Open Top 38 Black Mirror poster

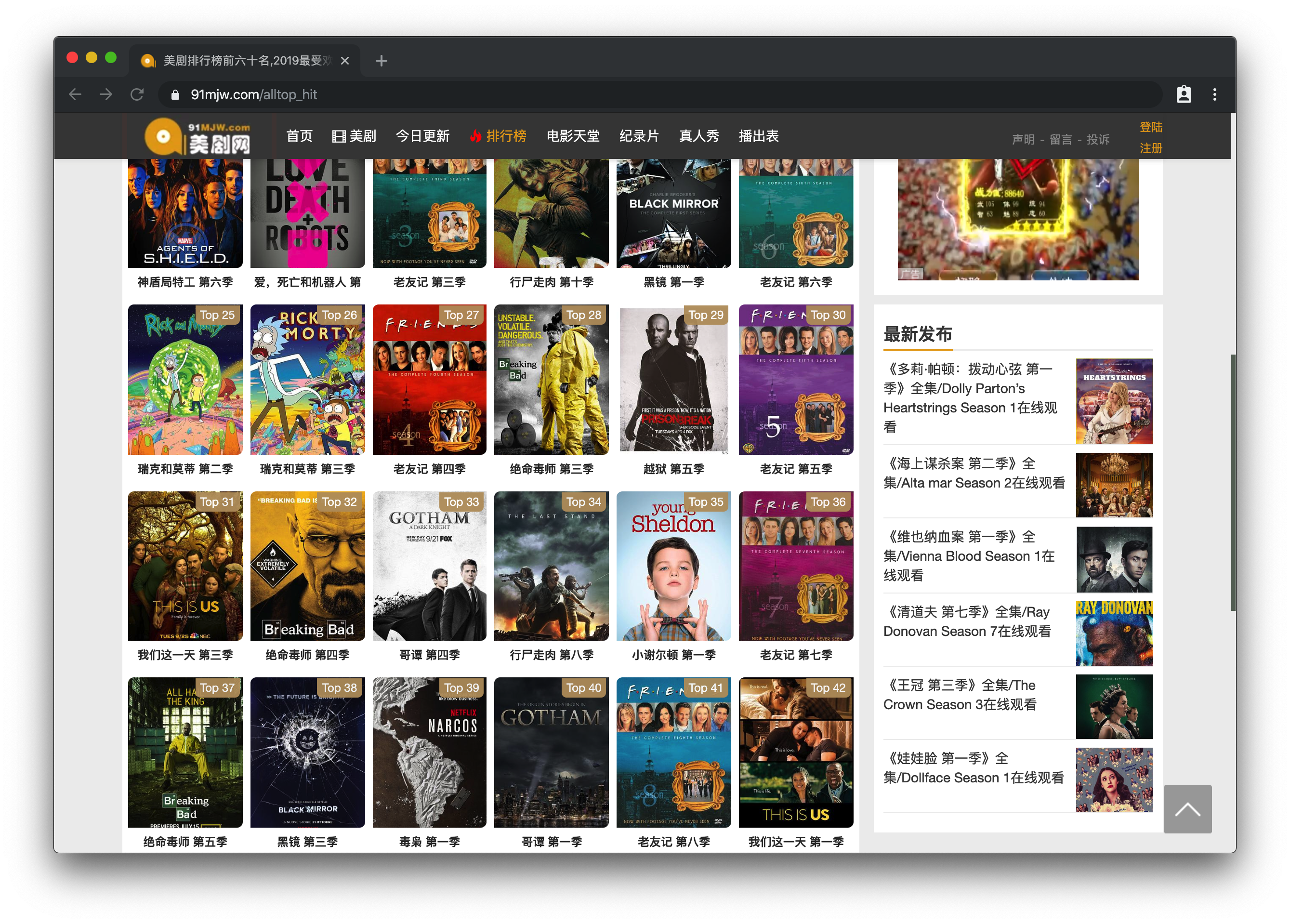tap(307, 752)
